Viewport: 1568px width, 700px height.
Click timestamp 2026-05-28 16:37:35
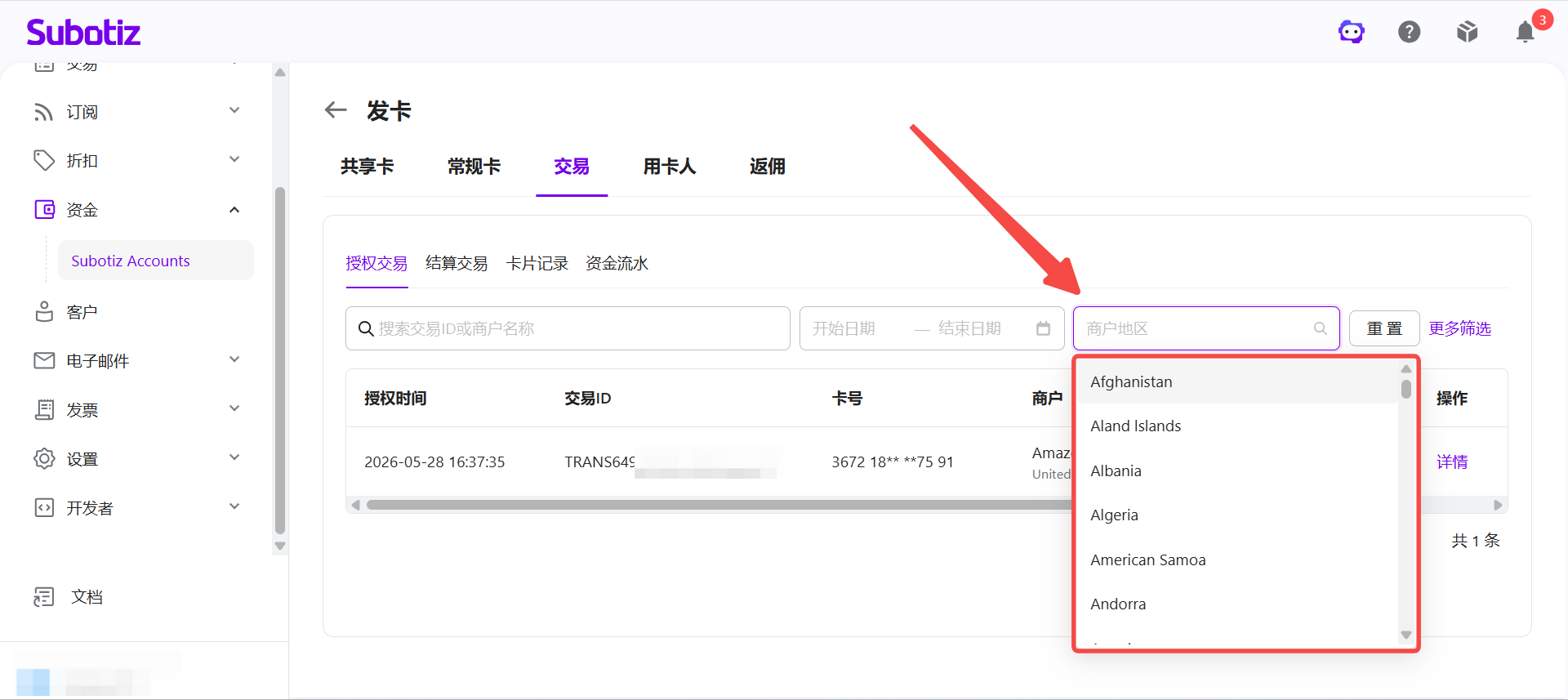[434, 461]
